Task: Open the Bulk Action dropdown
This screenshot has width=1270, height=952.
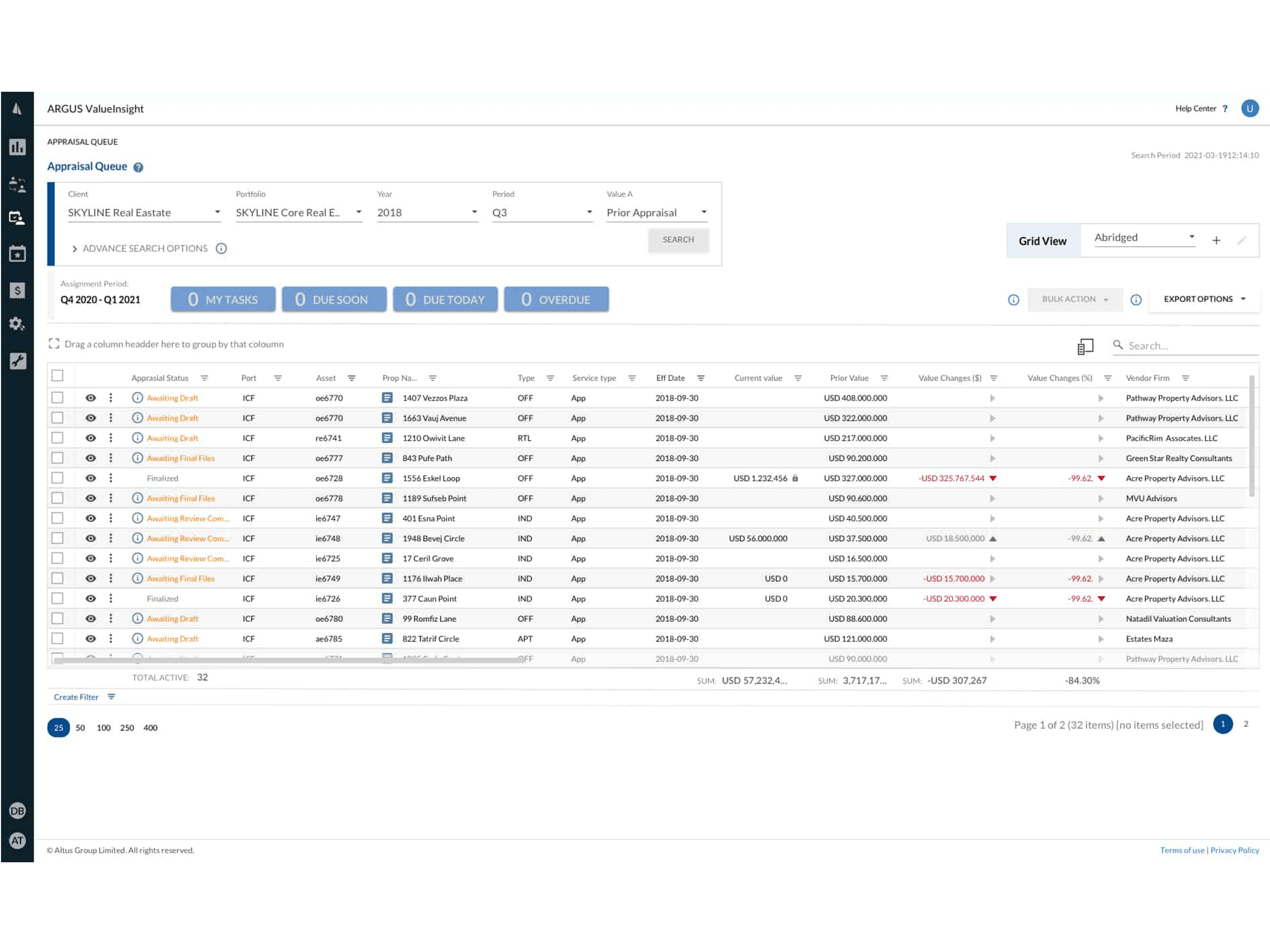Action: click(x=1075, y=299)
